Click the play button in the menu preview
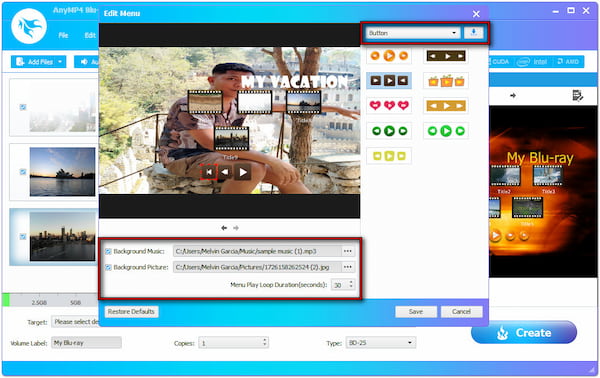Viewport: 600px width, 378px height. pyautogui.click(x=243, y=172)
